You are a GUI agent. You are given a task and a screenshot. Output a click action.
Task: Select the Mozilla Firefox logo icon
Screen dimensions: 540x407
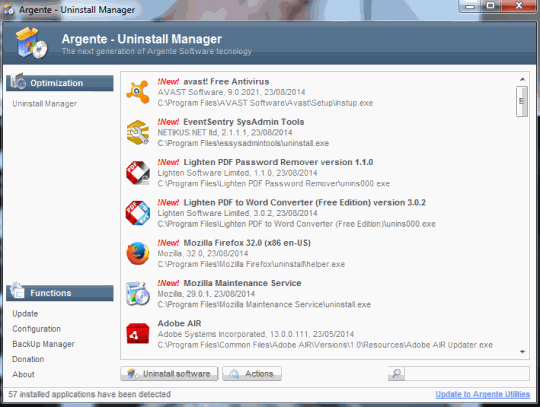pos(138,253)
